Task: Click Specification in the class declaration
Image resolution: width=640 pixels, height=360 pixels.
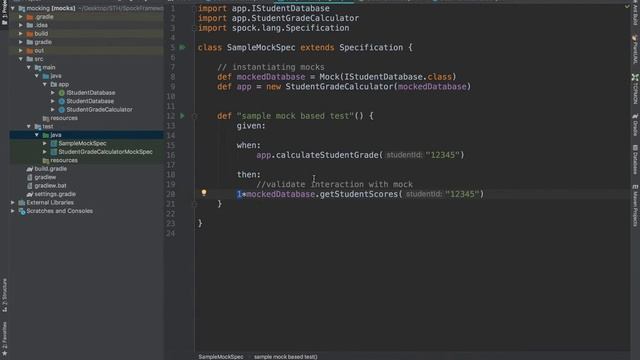Action: coord(371,47)
